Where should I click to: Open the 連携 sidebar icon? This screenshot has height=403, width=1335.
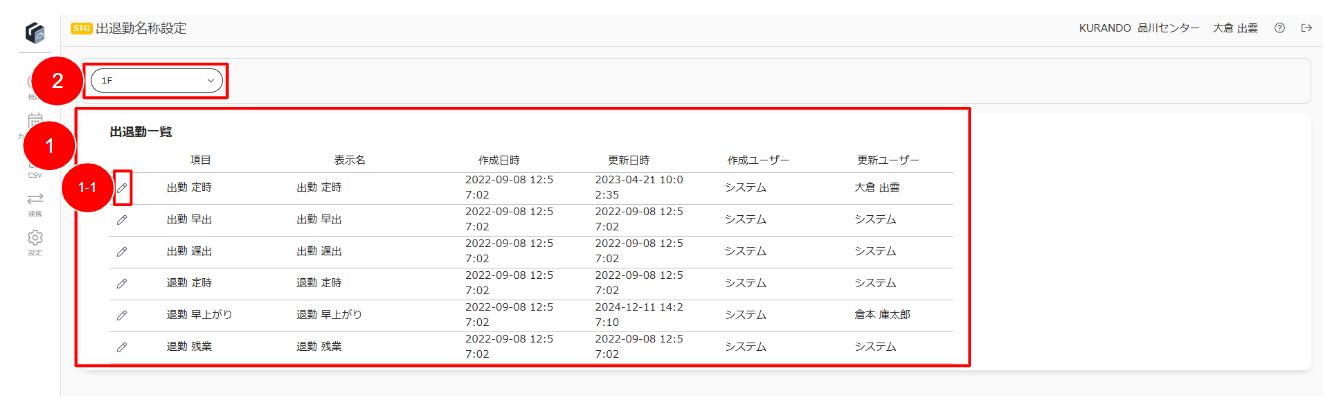pos(35,203)
